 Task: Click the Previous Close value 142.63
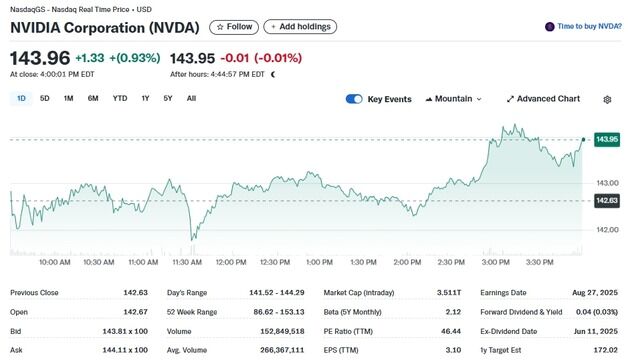[x=135, y=293]
